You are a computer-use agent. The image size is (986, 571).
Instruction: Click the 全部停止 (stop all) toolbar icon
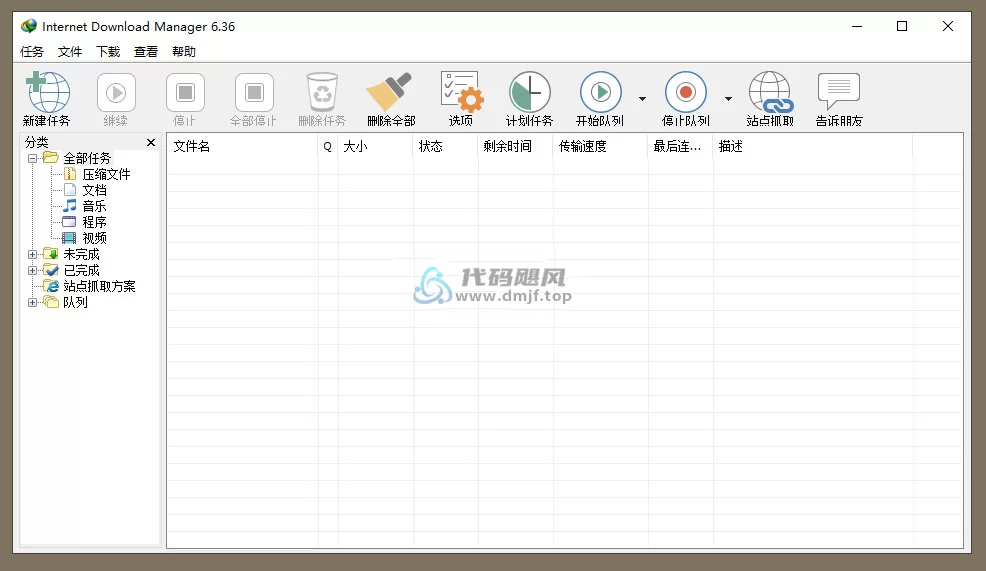point(254,93)
